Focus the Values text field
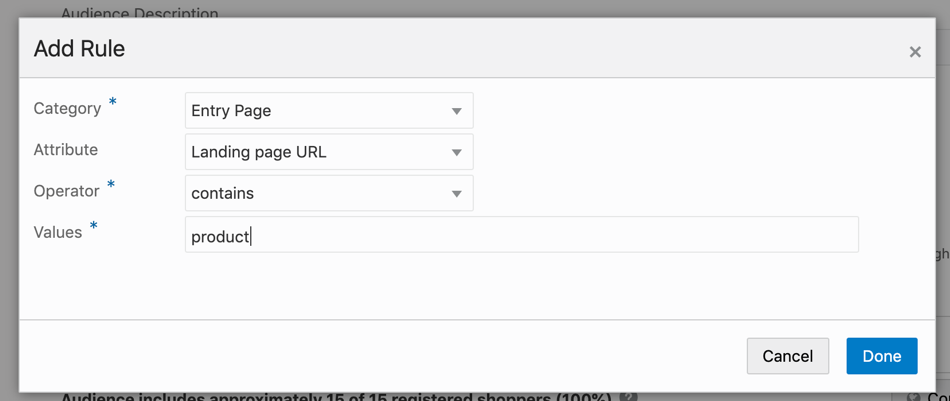Image resolution: width=950 pixels, height=401 pixels. [x=521, y=235]
